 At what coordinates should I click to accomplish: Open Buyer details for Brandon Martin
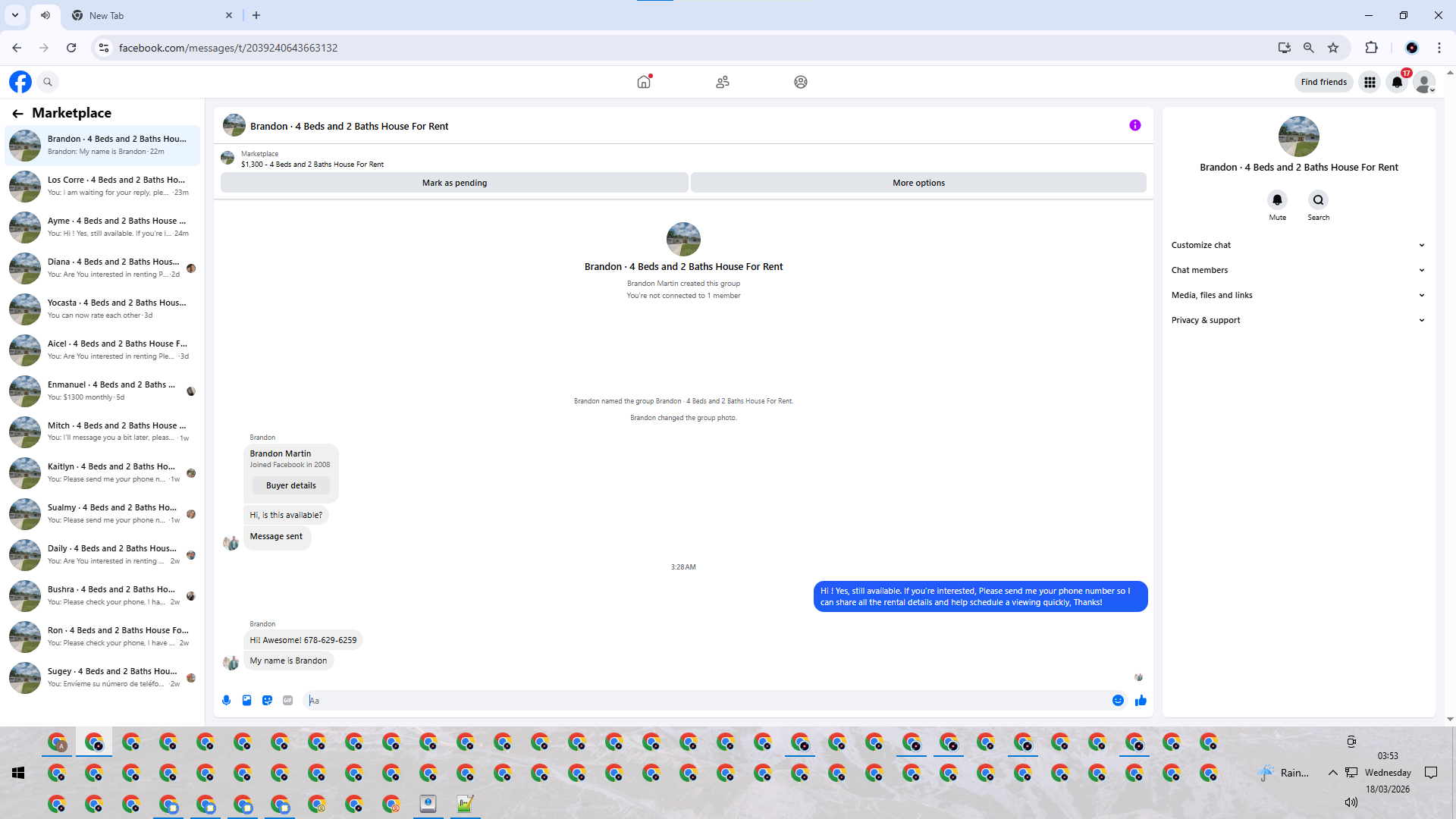point(291,485)
